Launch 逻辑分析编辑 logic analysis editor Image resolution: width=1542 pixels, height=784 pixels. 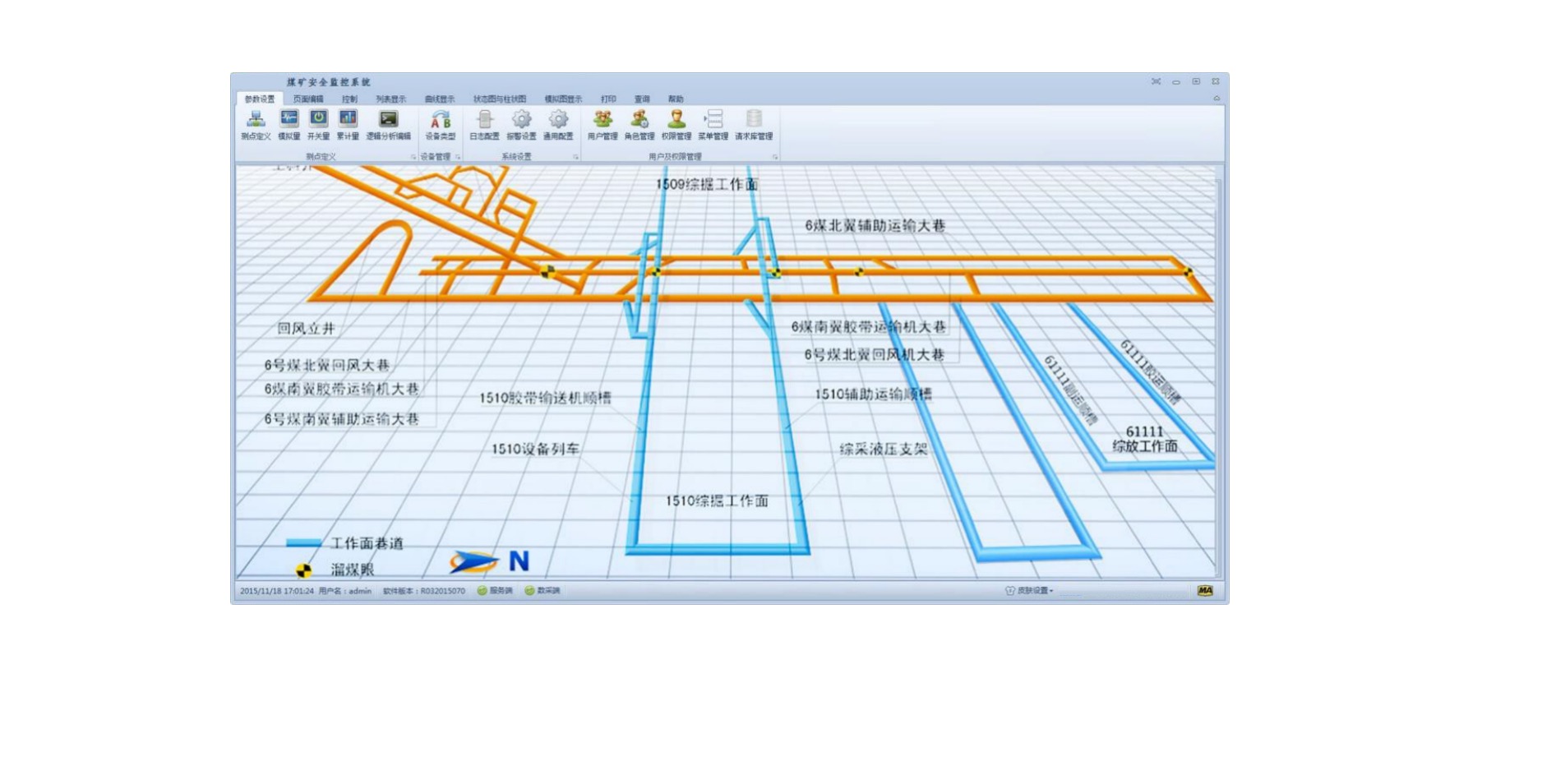click(x=388, y=125)
